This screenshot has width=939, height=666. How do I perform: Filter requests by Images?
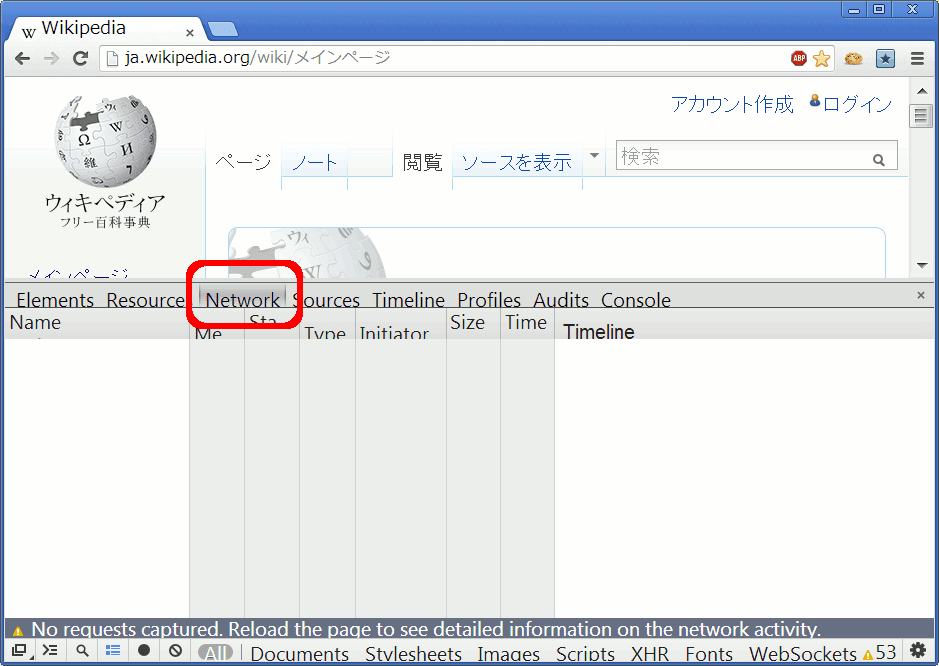508,654
